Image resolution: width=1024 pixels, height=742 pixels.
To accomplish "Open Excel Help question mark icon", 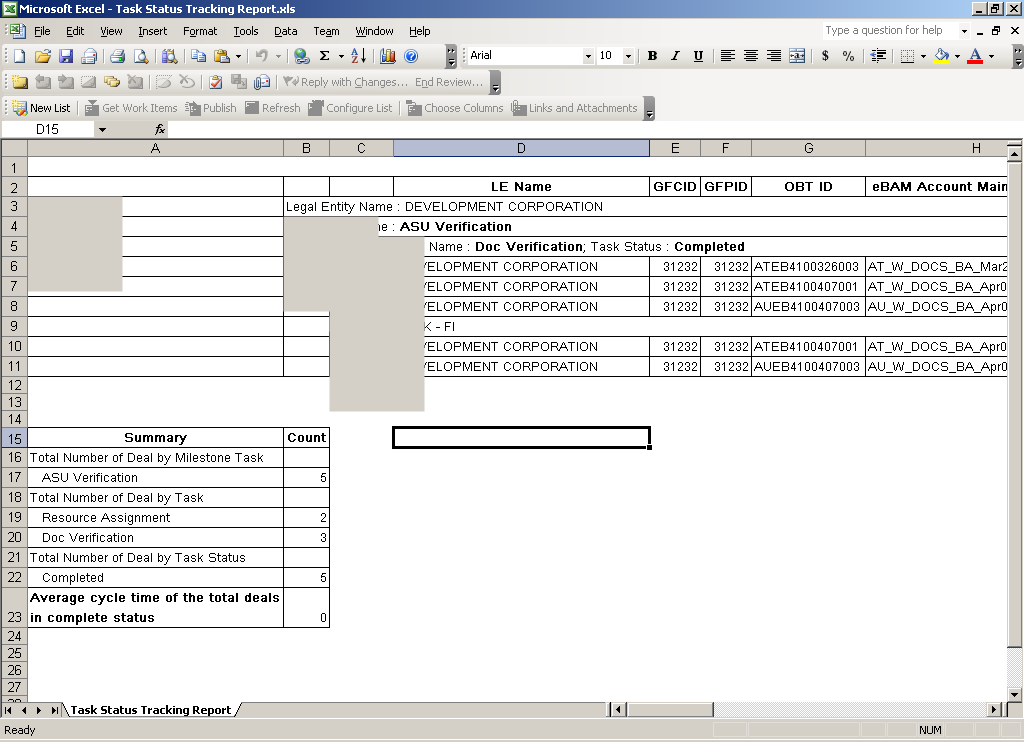I will tap(411, 56).
